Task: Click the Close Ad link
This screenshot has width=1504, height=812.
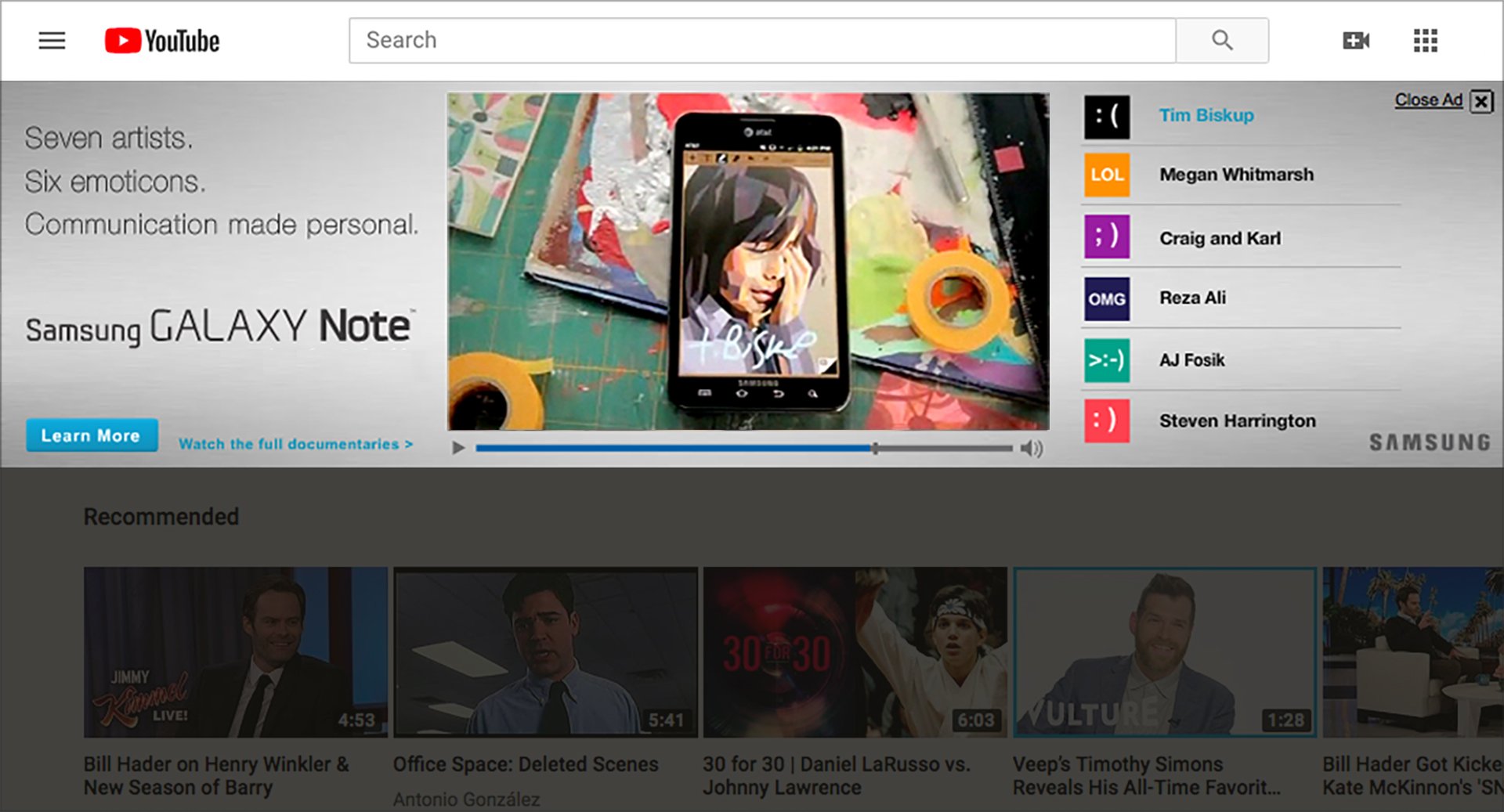Action: click(1428, 100)
